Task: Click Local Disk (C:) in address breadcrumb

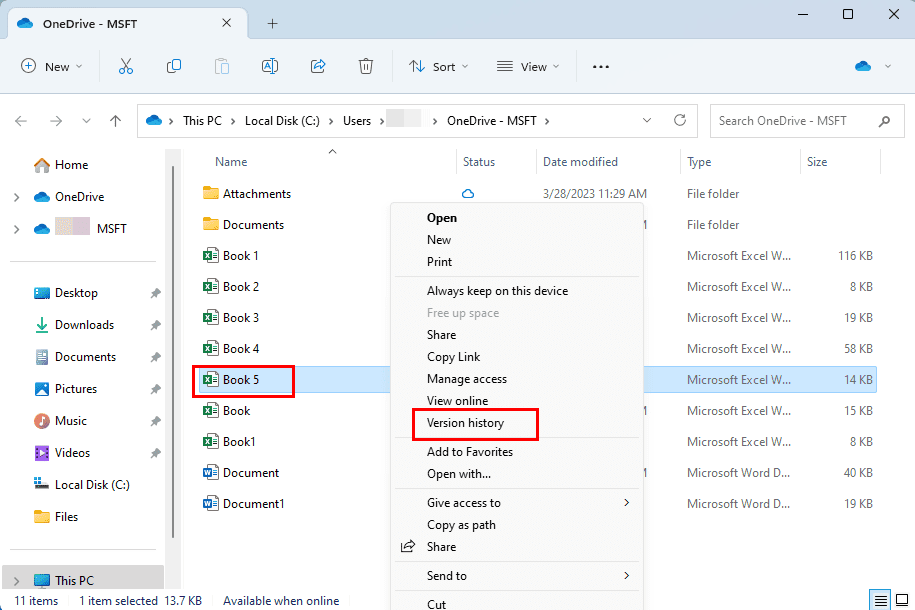Action: click(282, 121)
